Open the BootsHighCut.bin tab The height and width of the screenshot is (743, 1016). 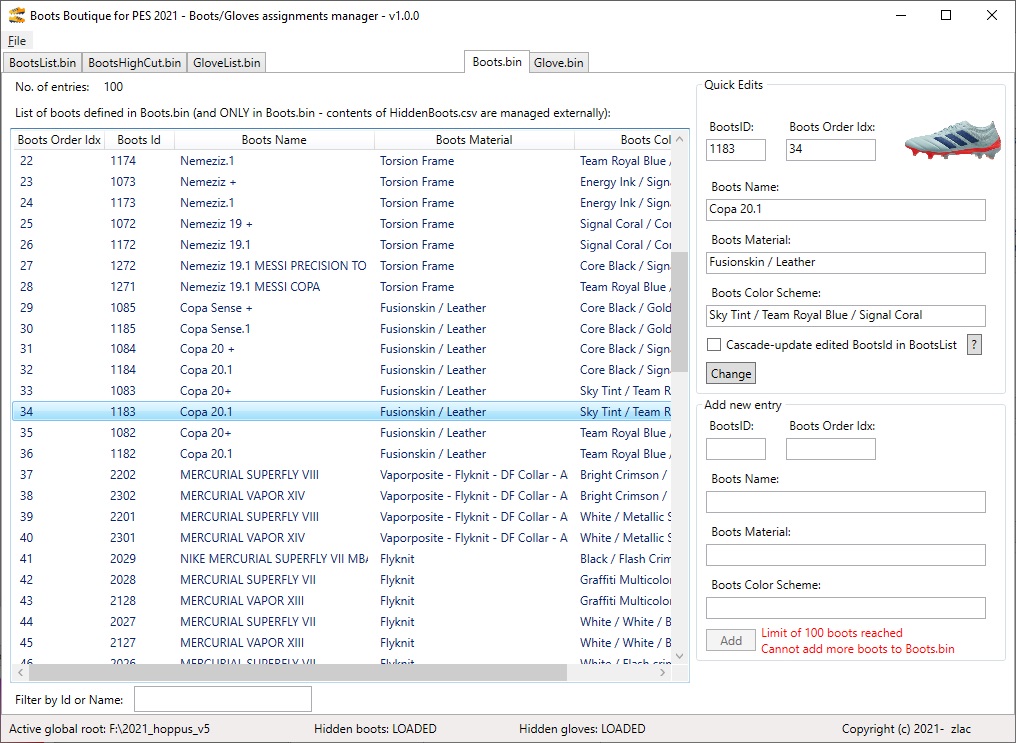135,62
